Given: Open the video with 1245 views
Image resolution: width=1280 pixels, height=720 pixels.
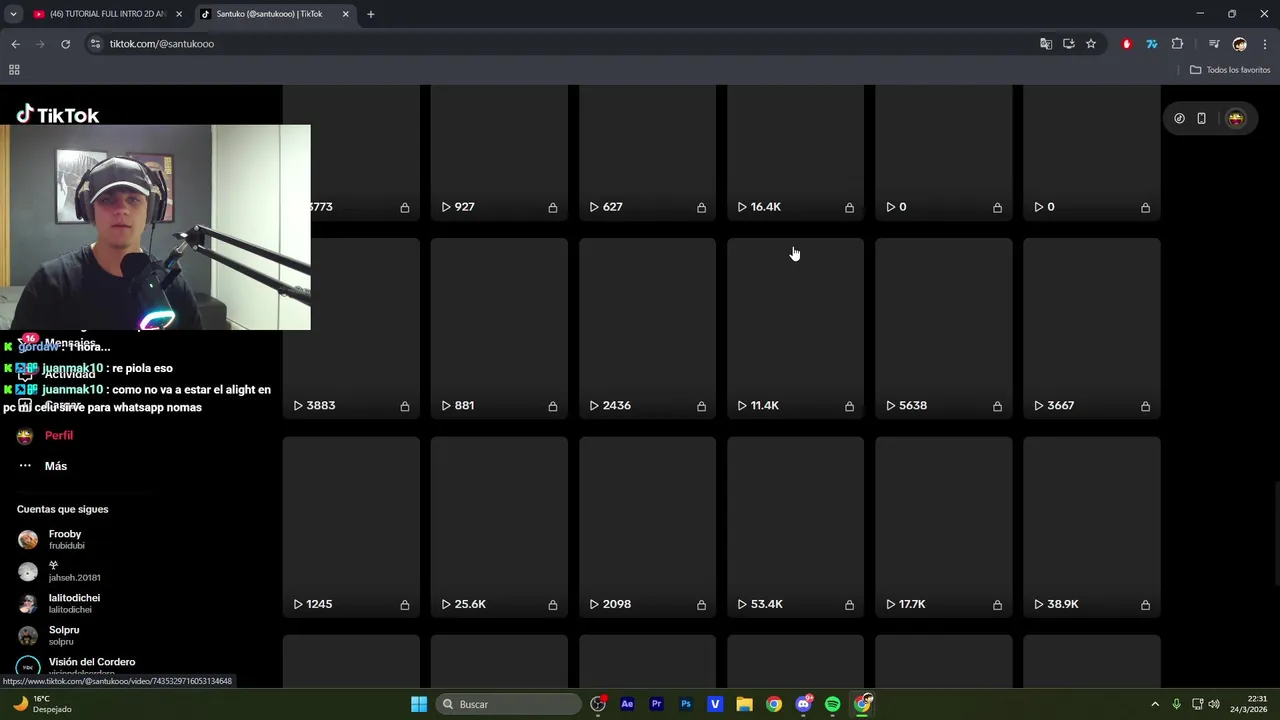Looking at the screenshot, I should click(x=351, y=527).
